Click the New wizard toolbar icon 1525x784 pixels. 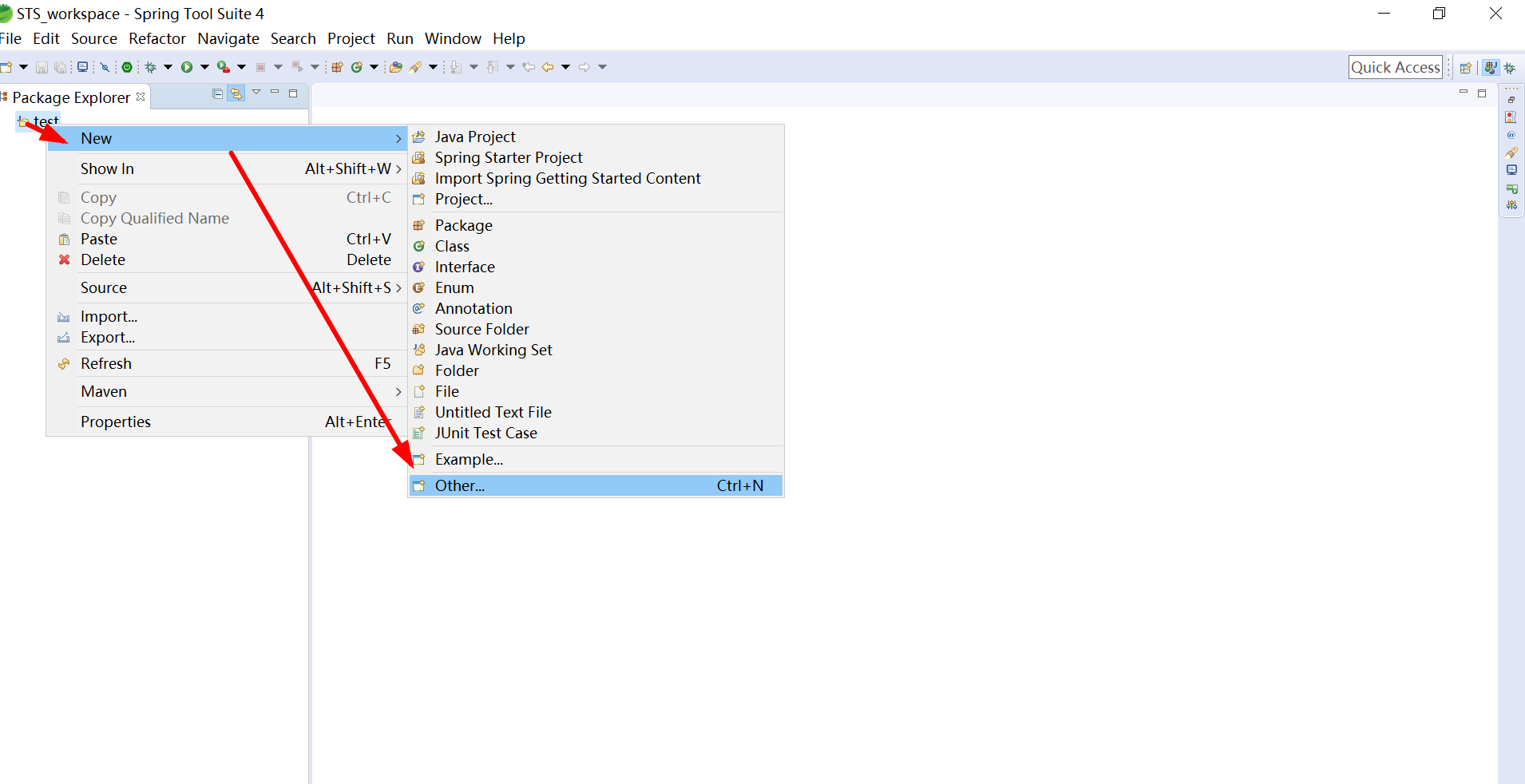tap(6, 67)
